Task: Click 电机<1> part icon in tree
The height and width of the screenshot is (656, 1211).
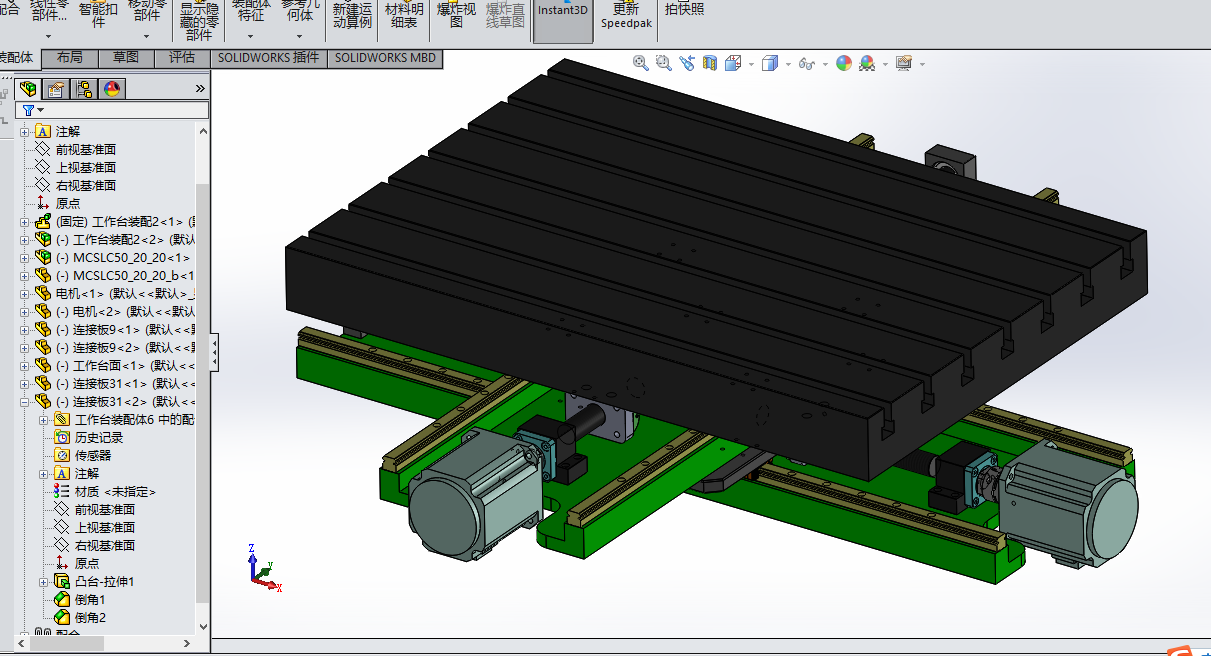Action: tap(42, 293)
